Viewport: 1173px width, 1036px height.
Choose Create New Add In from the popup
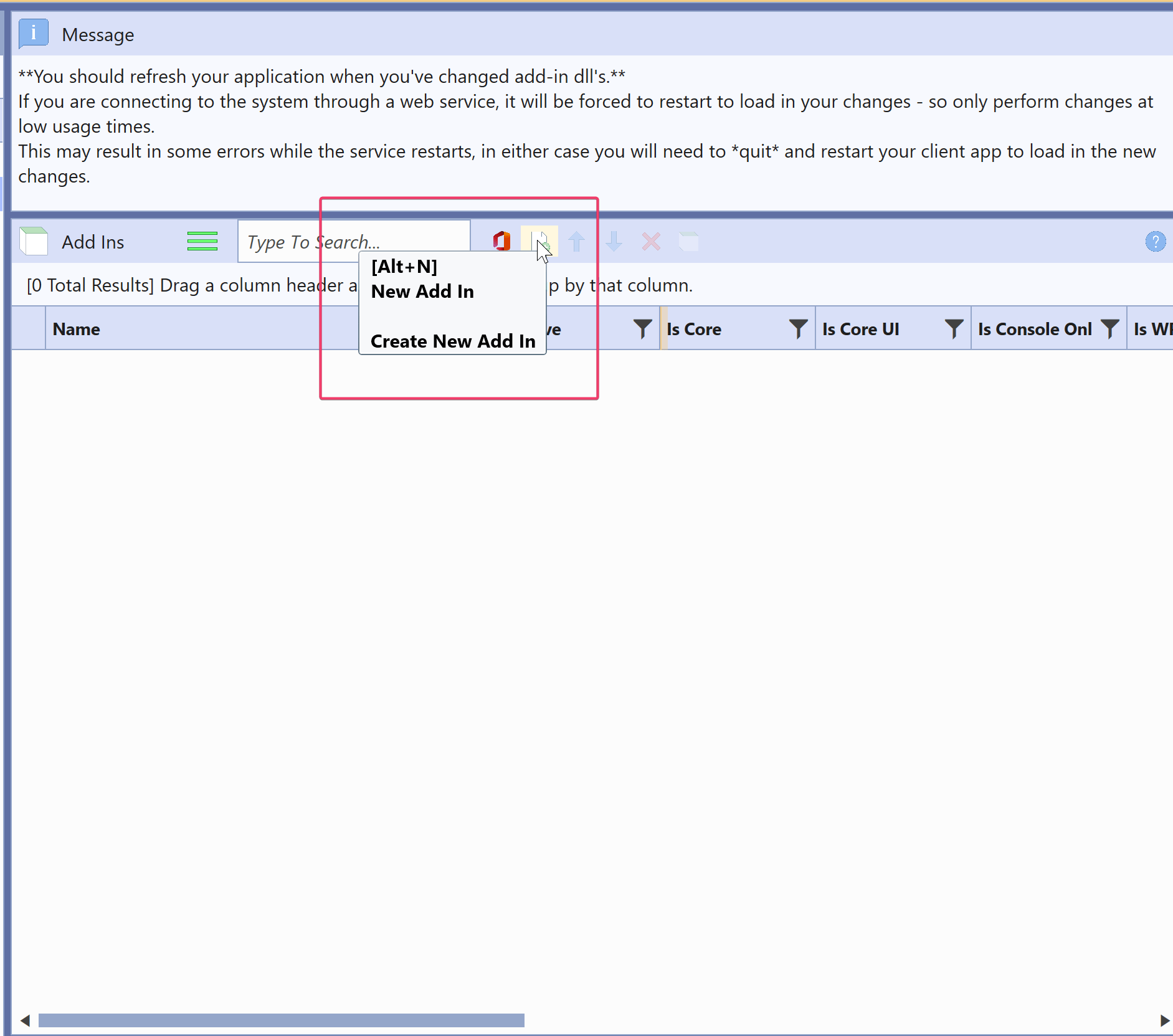[x=452, y=341]
